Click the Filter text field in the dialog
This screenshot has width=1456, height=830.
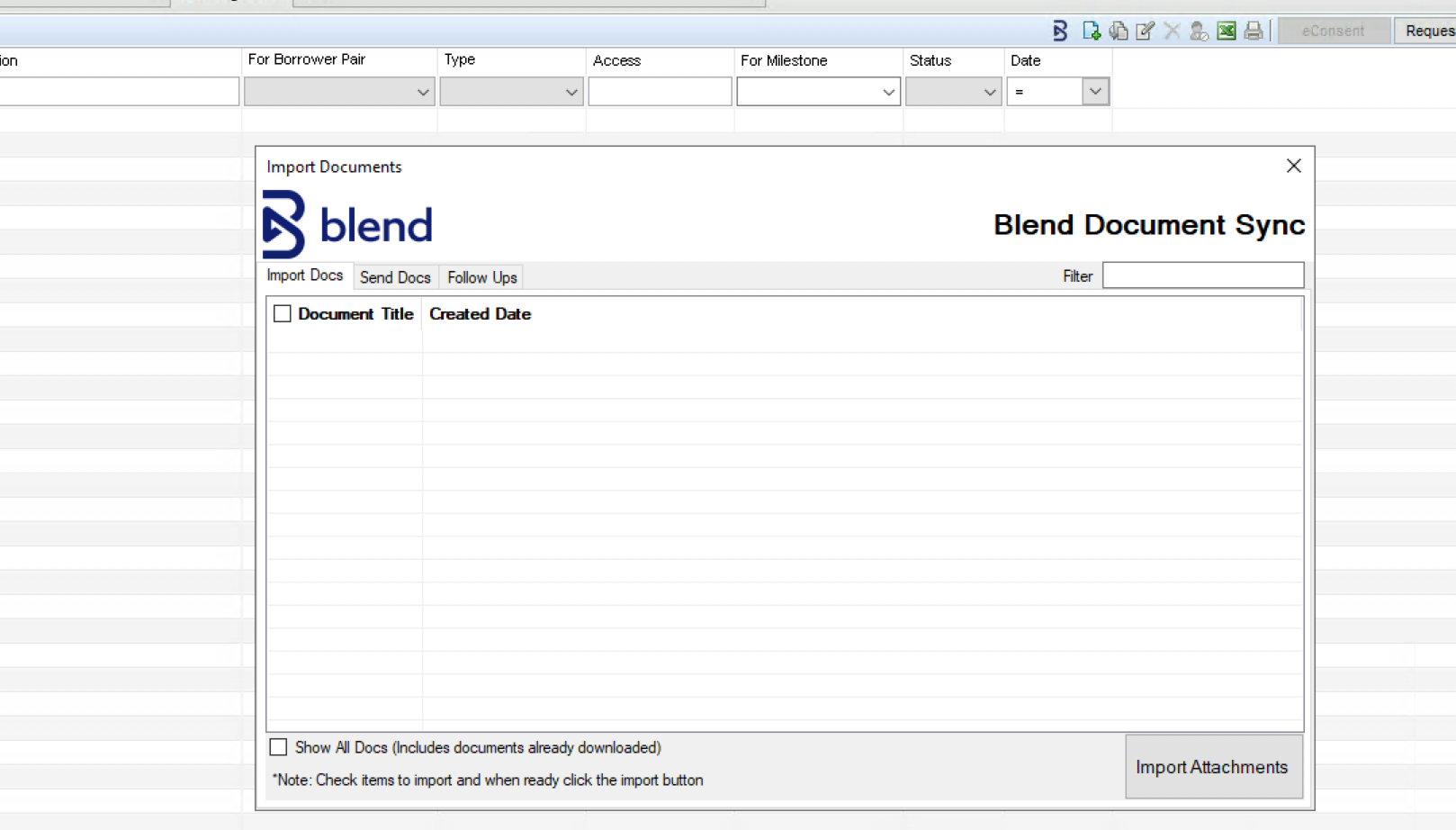pos(1203,275)
